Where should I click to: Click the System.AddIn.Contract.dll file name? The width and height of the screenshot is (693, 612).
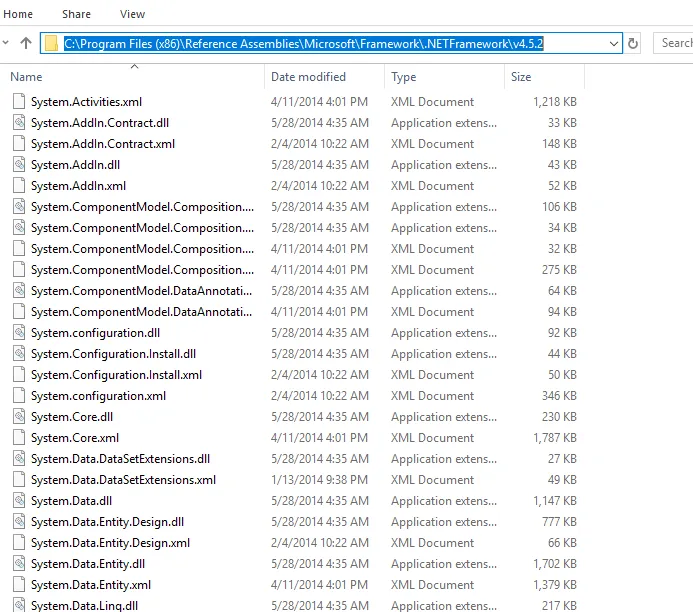(x=100, y=123)
